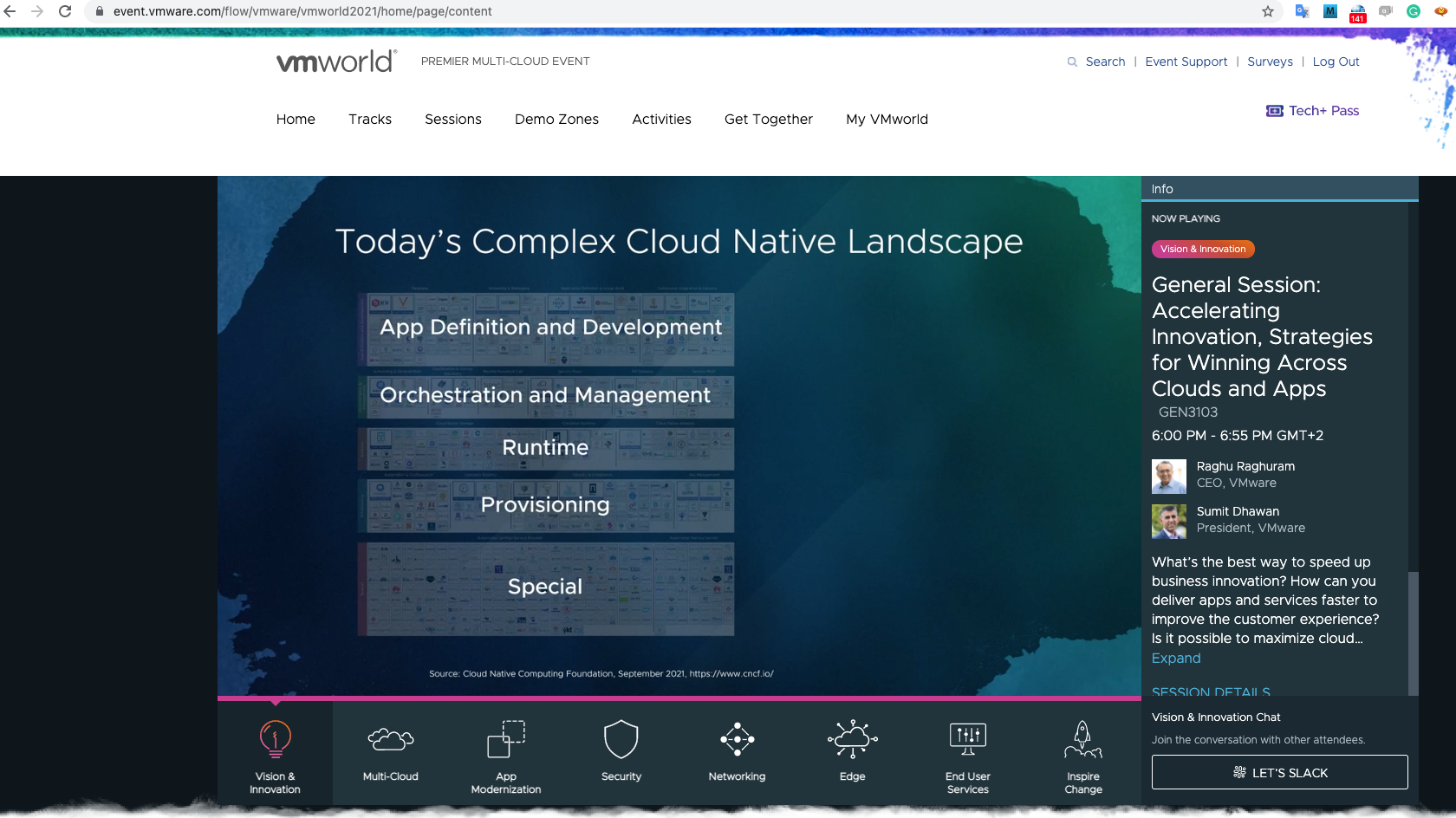Click the Log Out link
Viewport: 1456px width, 818px height.
click(x=1336, y=62)
